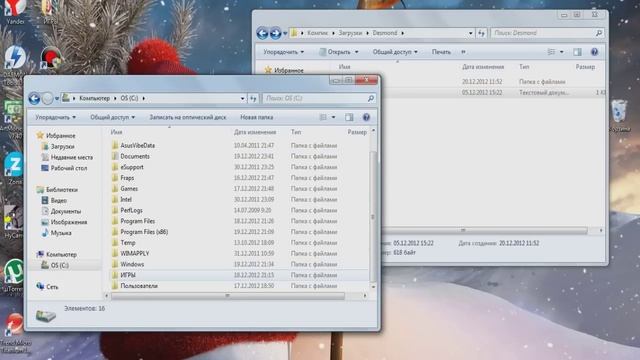Open Общий доступ menu in Desmond window
640x360 pixels.
395,52
